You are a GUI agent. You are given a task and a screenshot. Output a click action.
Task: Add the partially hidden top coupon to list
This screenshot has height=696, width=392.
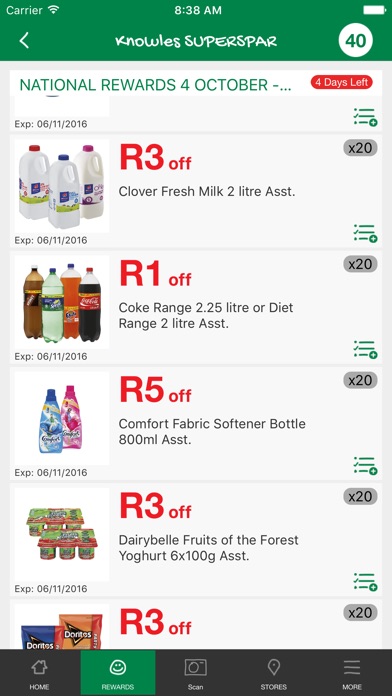pyautogui.click(x=365, y=117)
